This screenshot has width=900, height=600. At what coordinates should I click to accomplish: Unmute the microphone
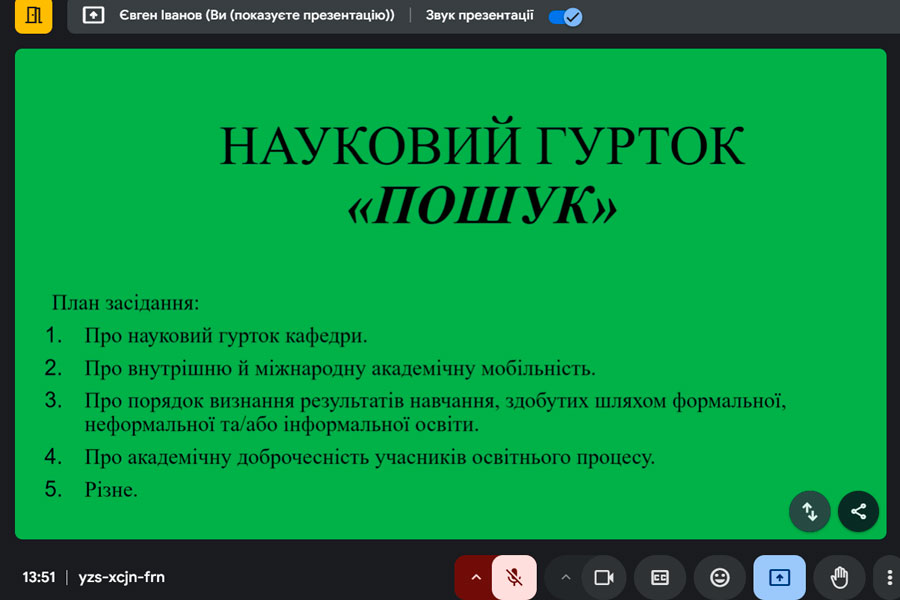pyautogui.click(x=514, y=577)
